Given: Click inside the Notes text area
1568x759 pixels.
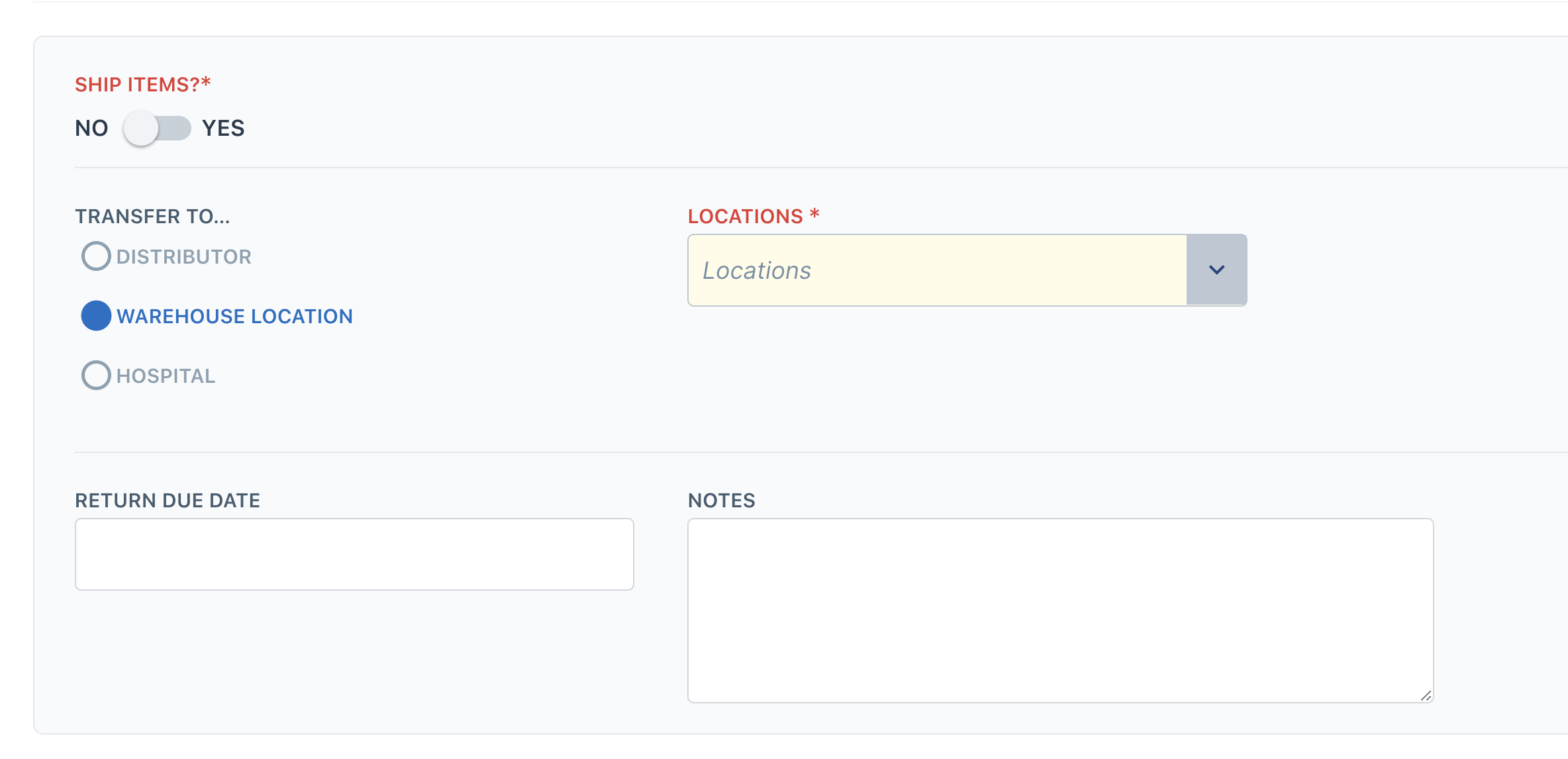Looking at the screenshot, I should coord(1061,611).
